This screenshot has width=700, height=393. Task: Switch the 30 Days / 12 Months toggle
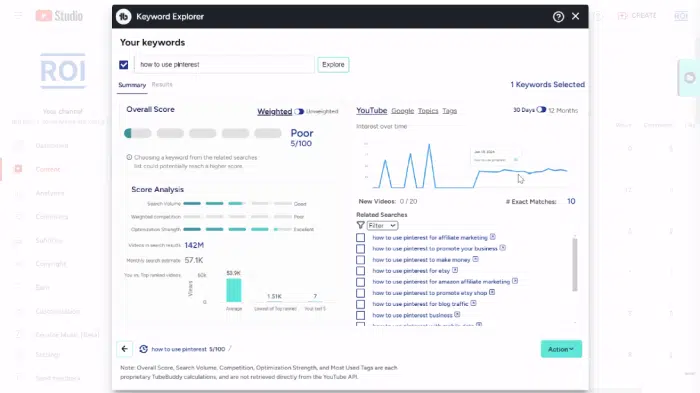[x=541, y=110]
